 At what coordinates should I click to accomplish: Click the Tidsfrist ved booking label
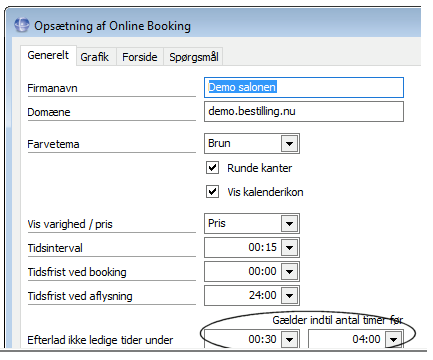[77, 272]
